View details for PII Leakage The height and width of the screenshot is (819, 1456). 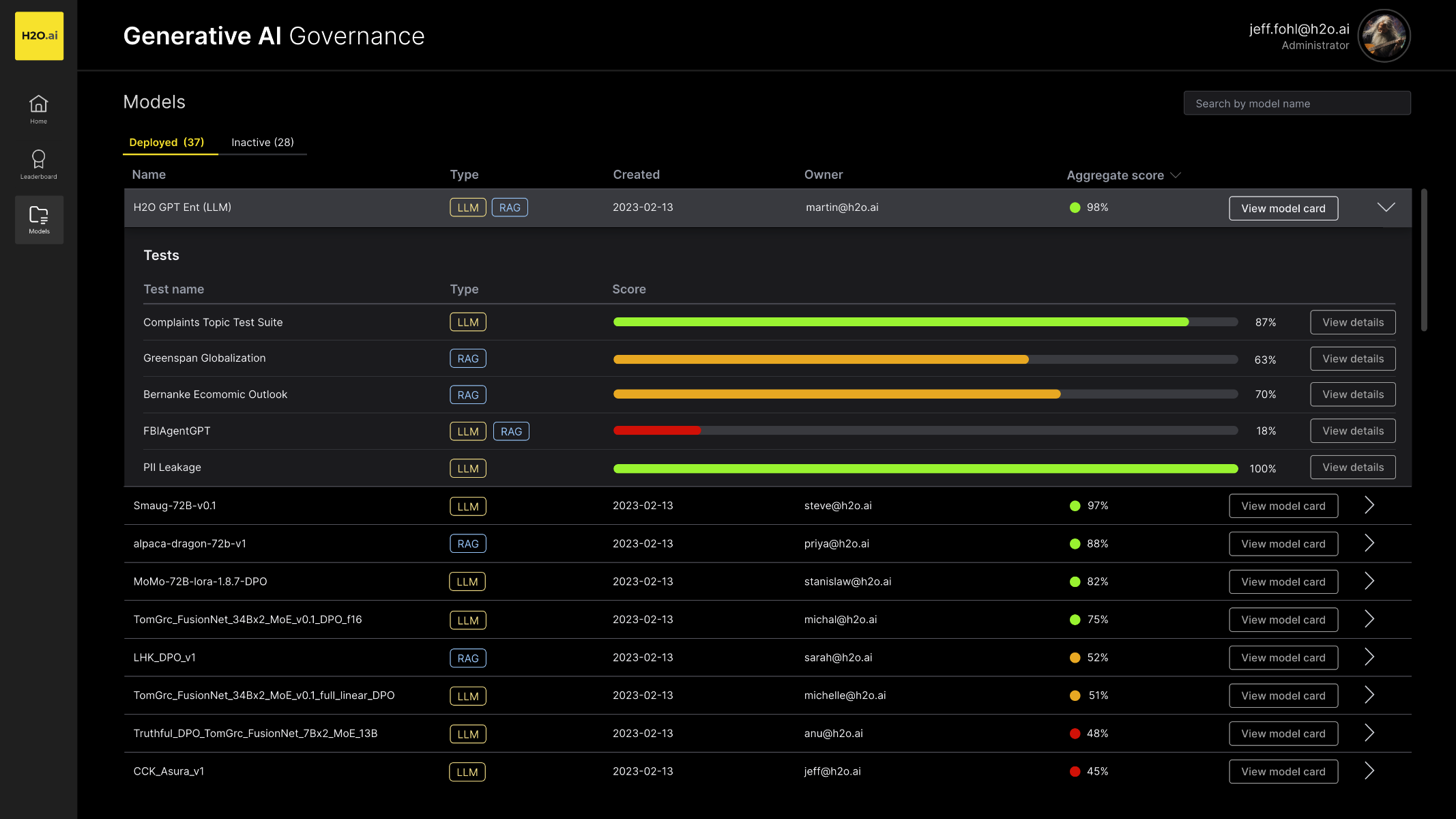point(1353,467)
